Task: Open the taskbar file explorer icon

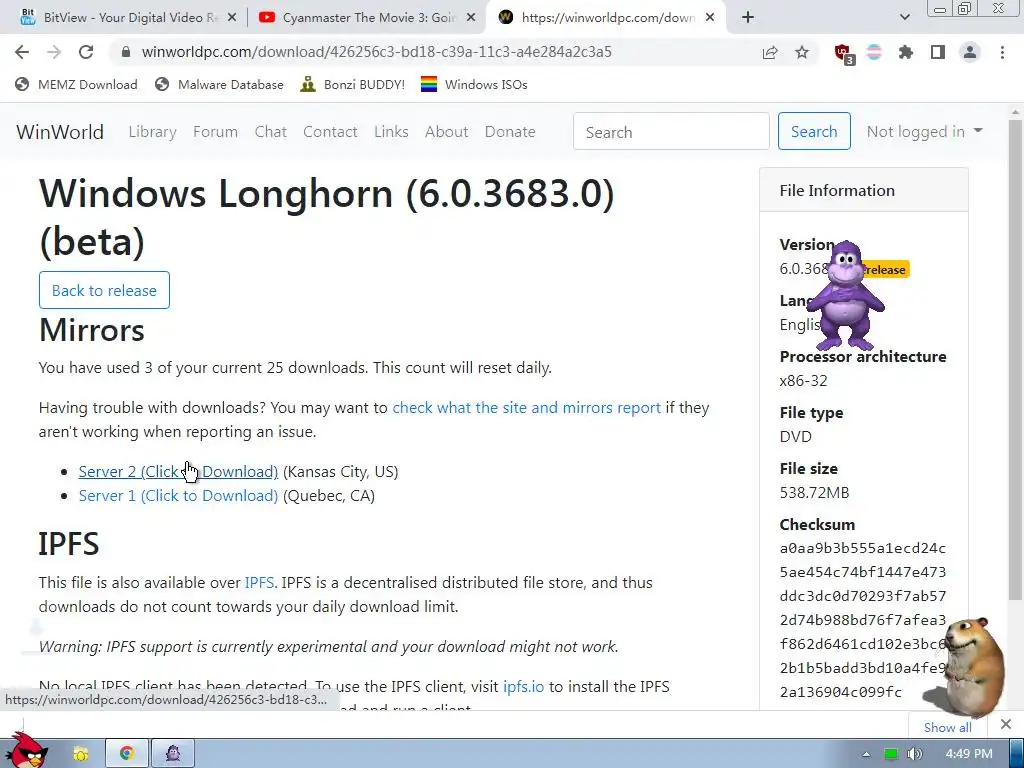Action: click(80, 754)
